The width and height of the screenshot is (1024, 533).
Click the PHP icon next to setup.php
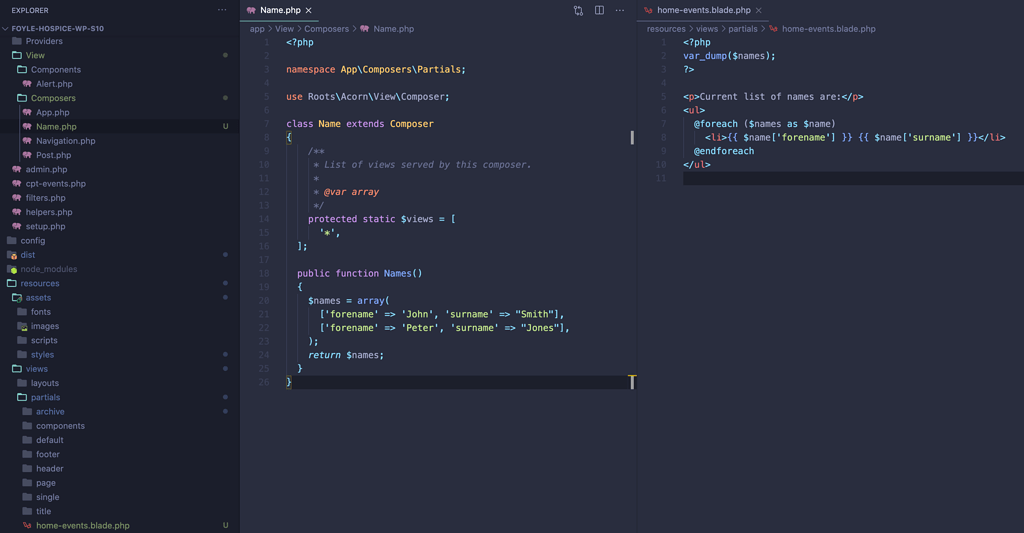(x=17, y=226)
